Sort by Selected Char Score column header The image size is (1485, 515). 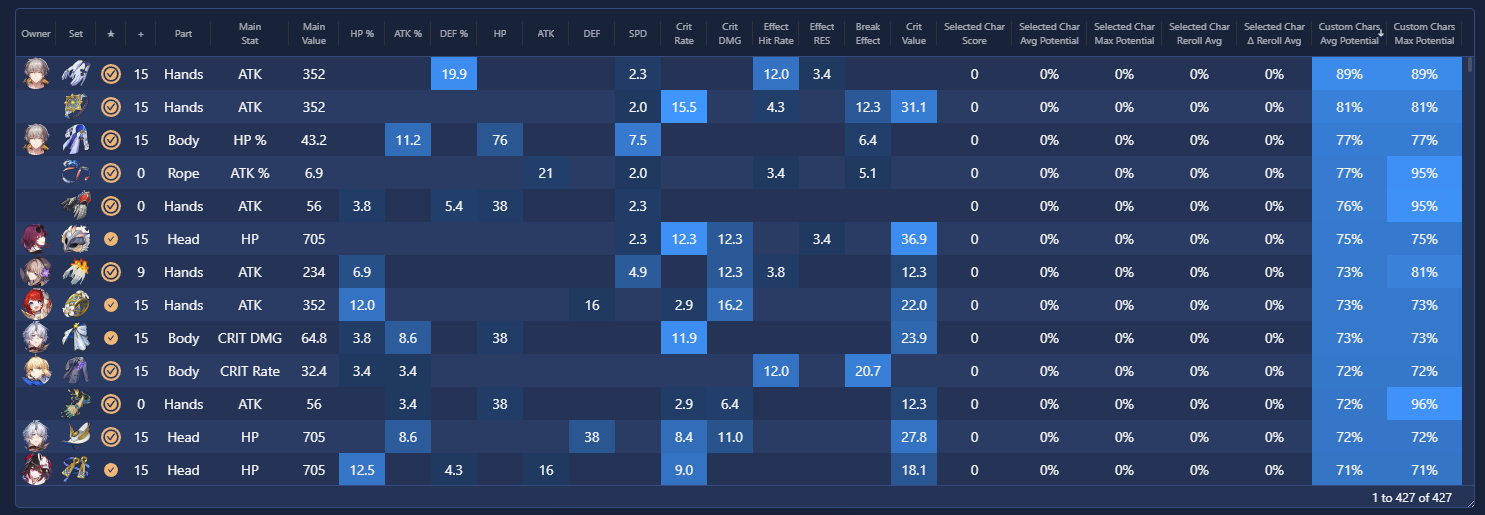coord(974,33)
